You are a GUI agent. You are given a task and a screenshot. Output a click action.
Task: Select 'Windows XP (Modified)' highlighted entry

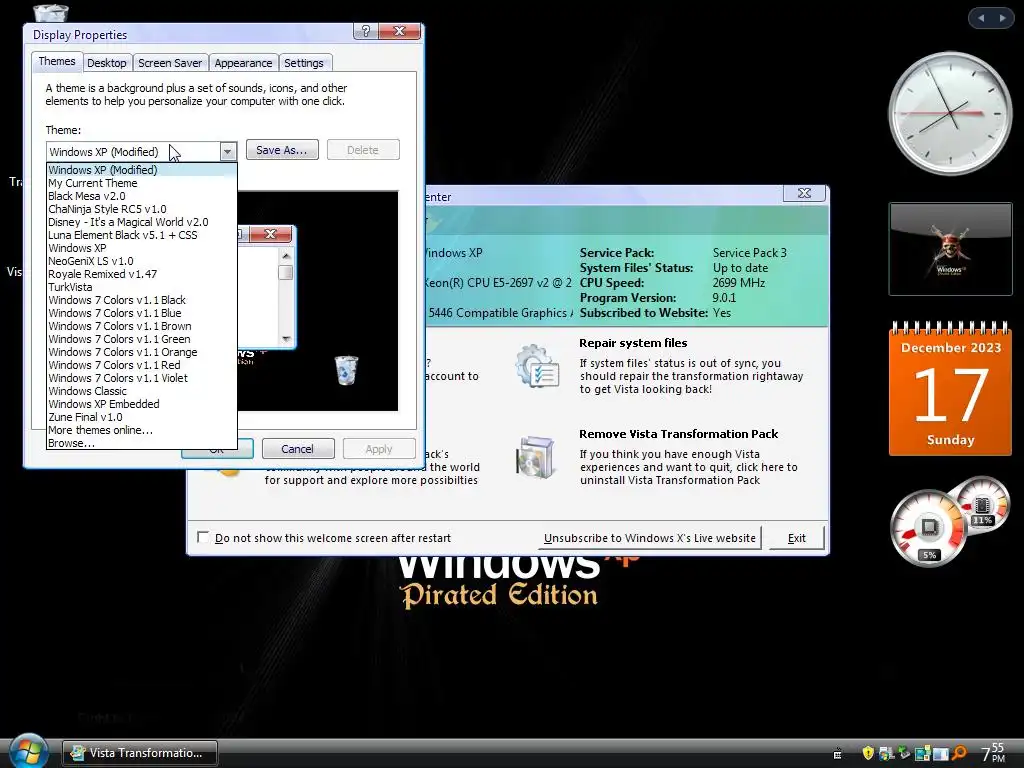point(142,170)
